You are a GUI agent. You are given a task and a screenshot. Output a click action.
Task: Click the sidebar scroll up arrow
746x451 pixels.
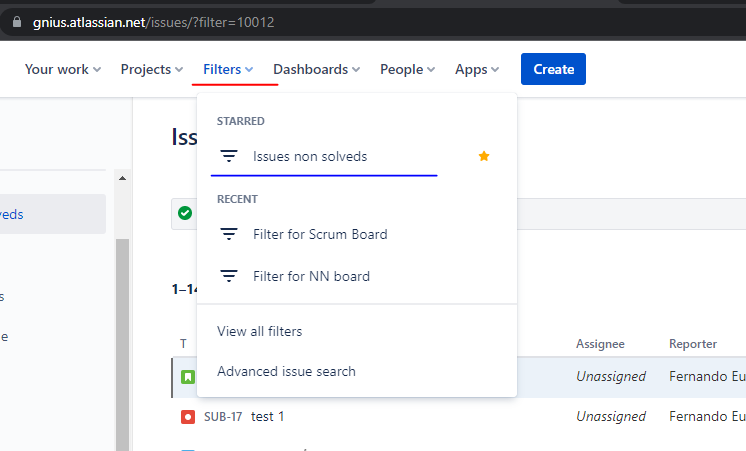pyautogui.click(x=122, y=178)
